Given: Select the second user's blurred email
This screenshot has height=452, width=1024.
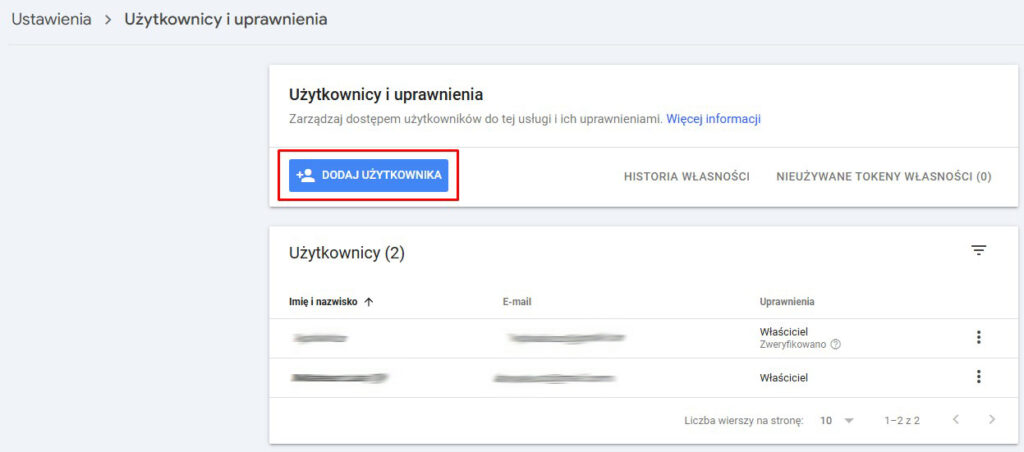Looking at the screenshot, I should coord(553,378).
